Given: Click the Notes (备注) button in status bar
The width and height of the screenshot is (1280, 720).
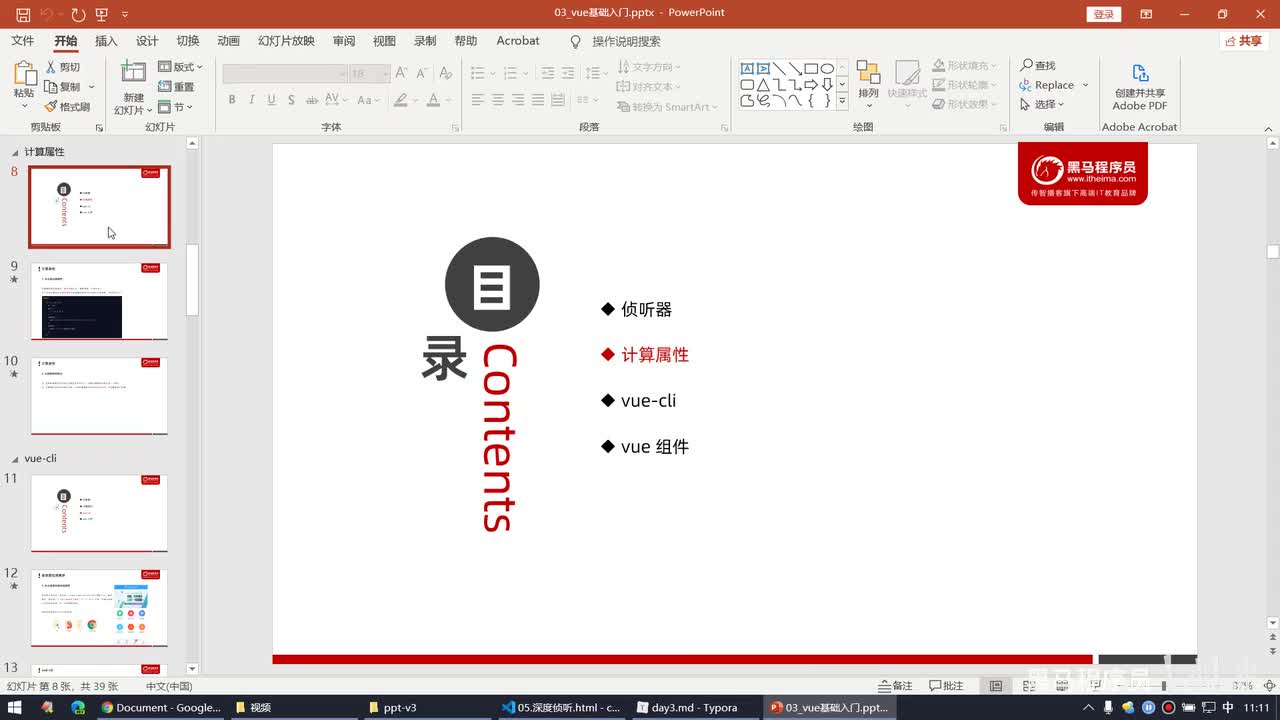Looking at the screenshot, I should [x=895, y=686].
